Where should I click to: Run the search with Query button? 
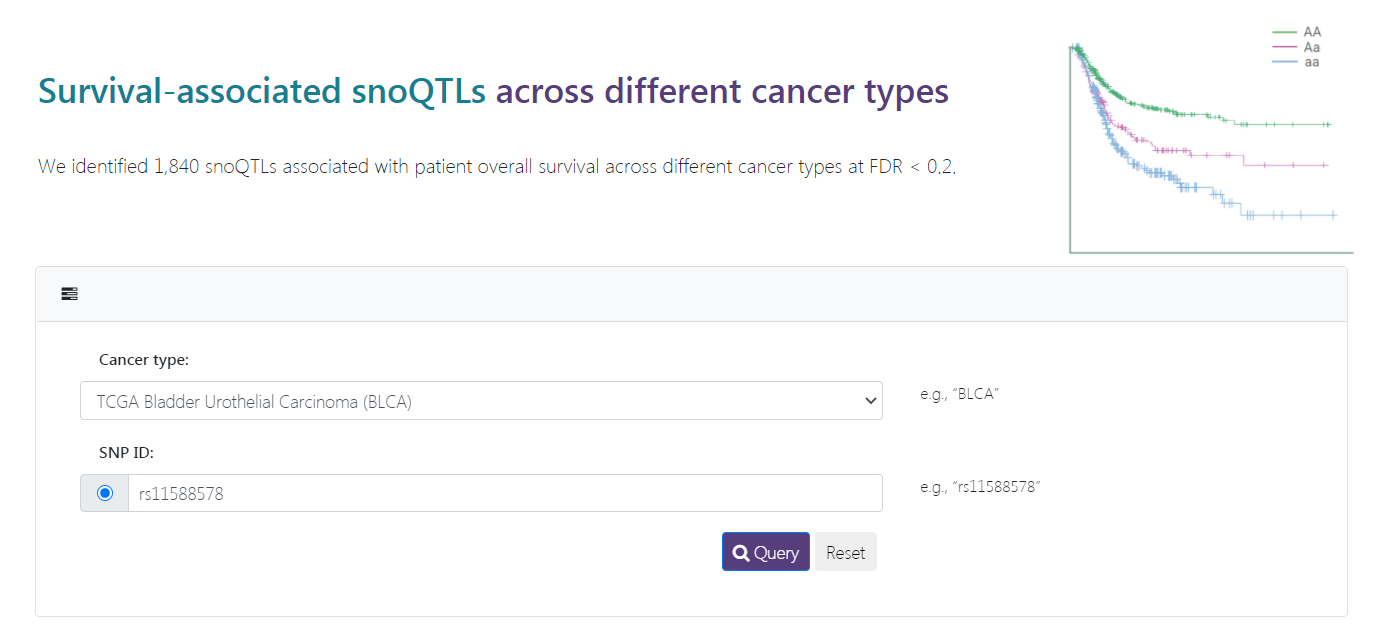pos(766,552)
